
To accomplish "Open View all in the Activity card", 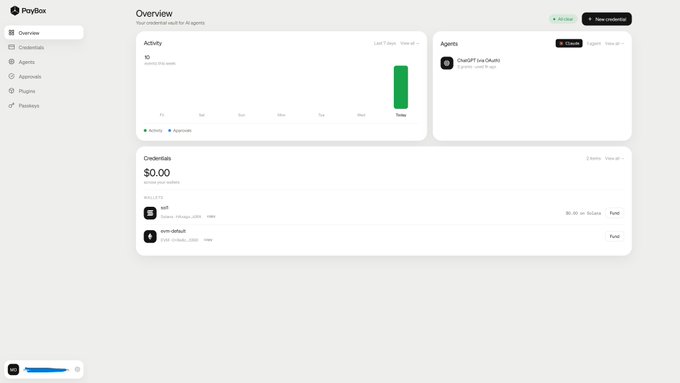I will click(x=410, y=43).
